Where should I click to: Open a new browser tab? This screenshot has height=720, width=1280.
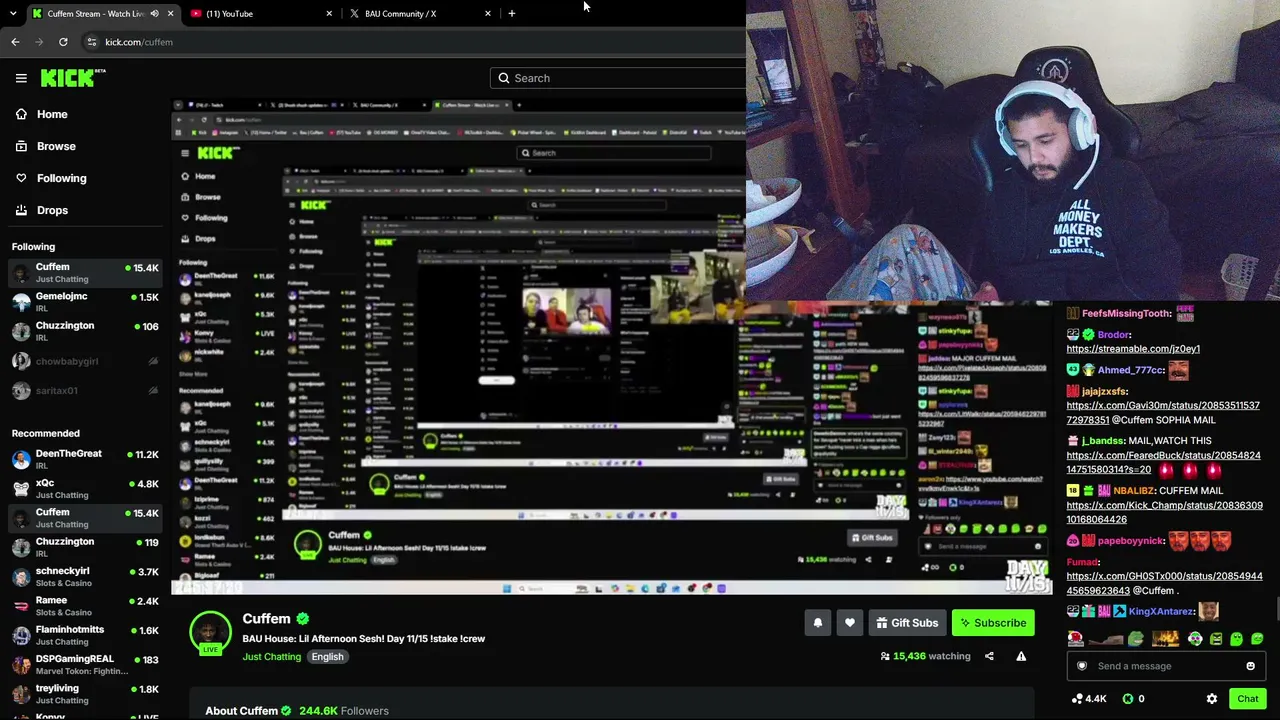512,14
